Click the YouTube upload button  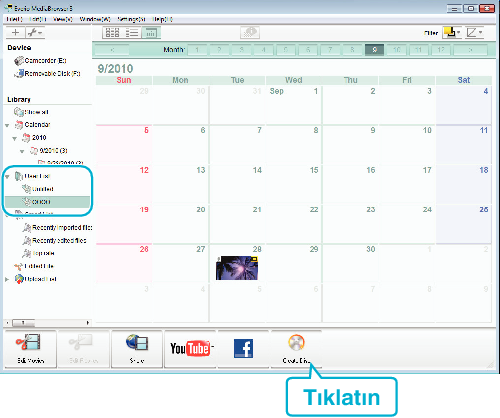point(191,349)
